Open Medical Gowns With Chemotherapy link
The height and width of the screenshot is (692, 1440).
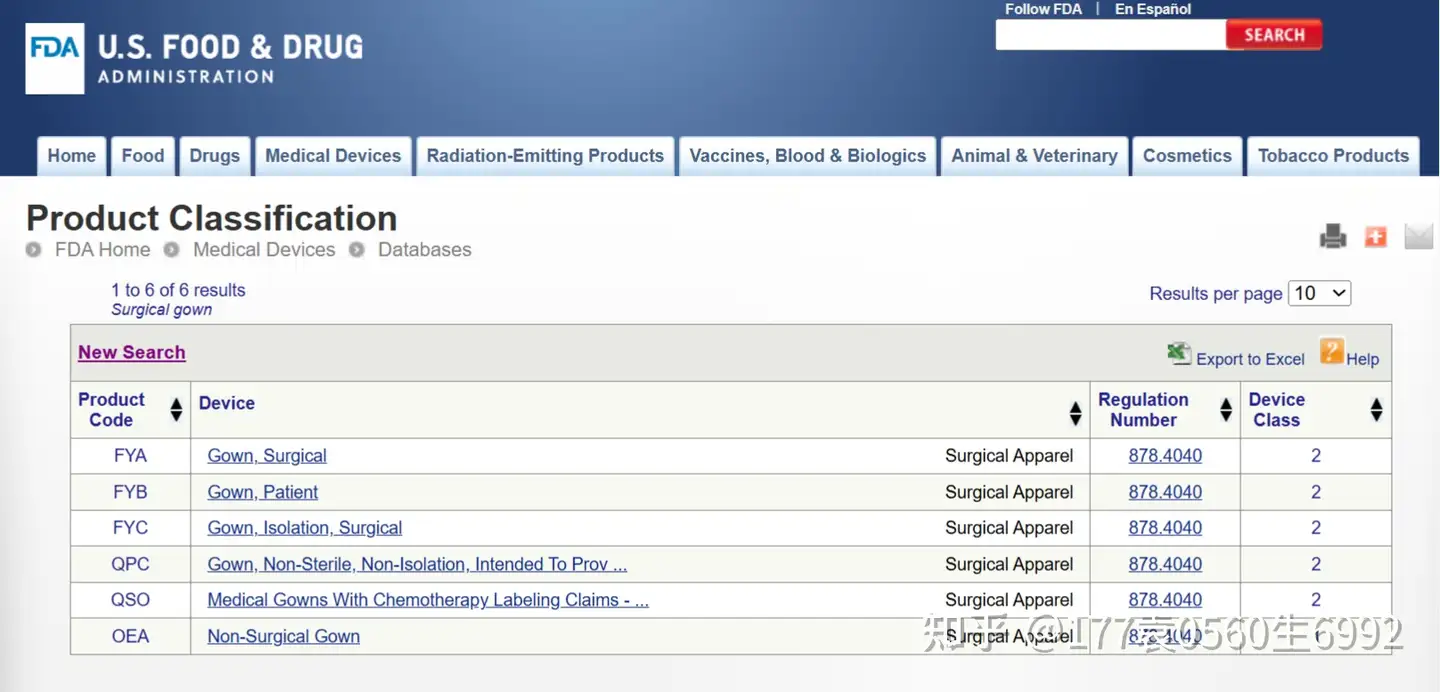coord(428,600)
